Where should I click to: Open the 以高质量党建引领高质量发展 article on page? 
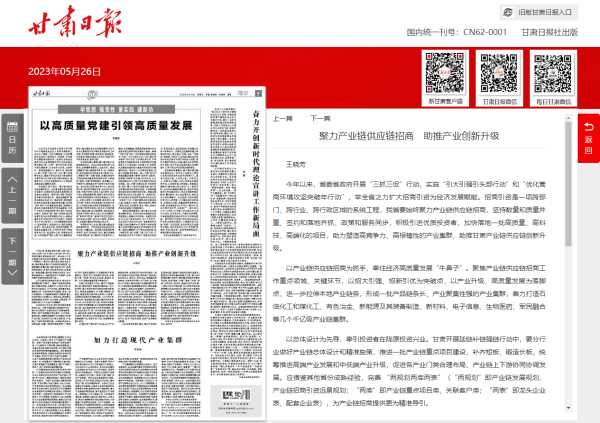coord(116,126)
